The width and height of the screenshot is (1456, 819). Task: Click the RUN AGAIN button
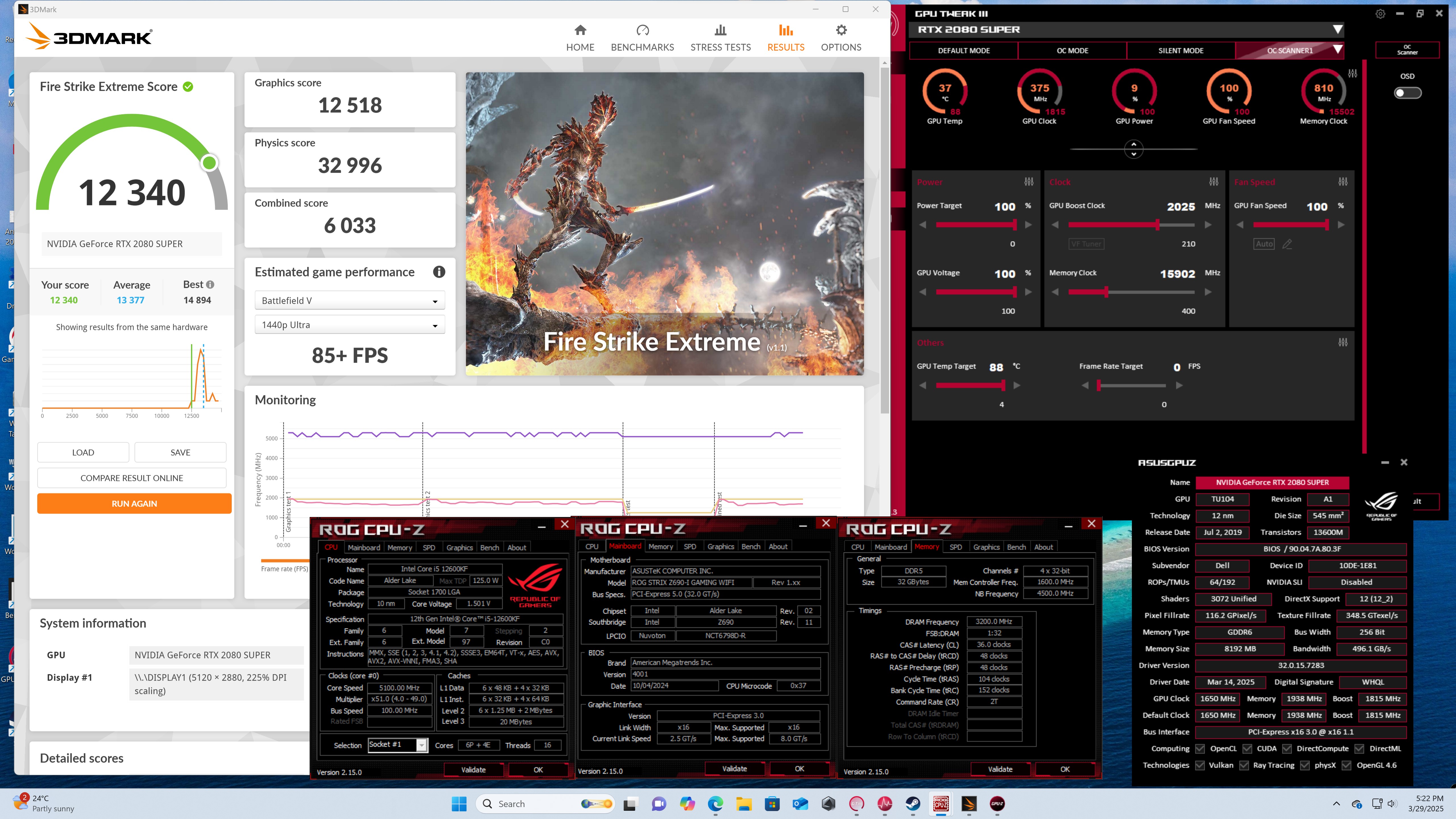point(134,504)
